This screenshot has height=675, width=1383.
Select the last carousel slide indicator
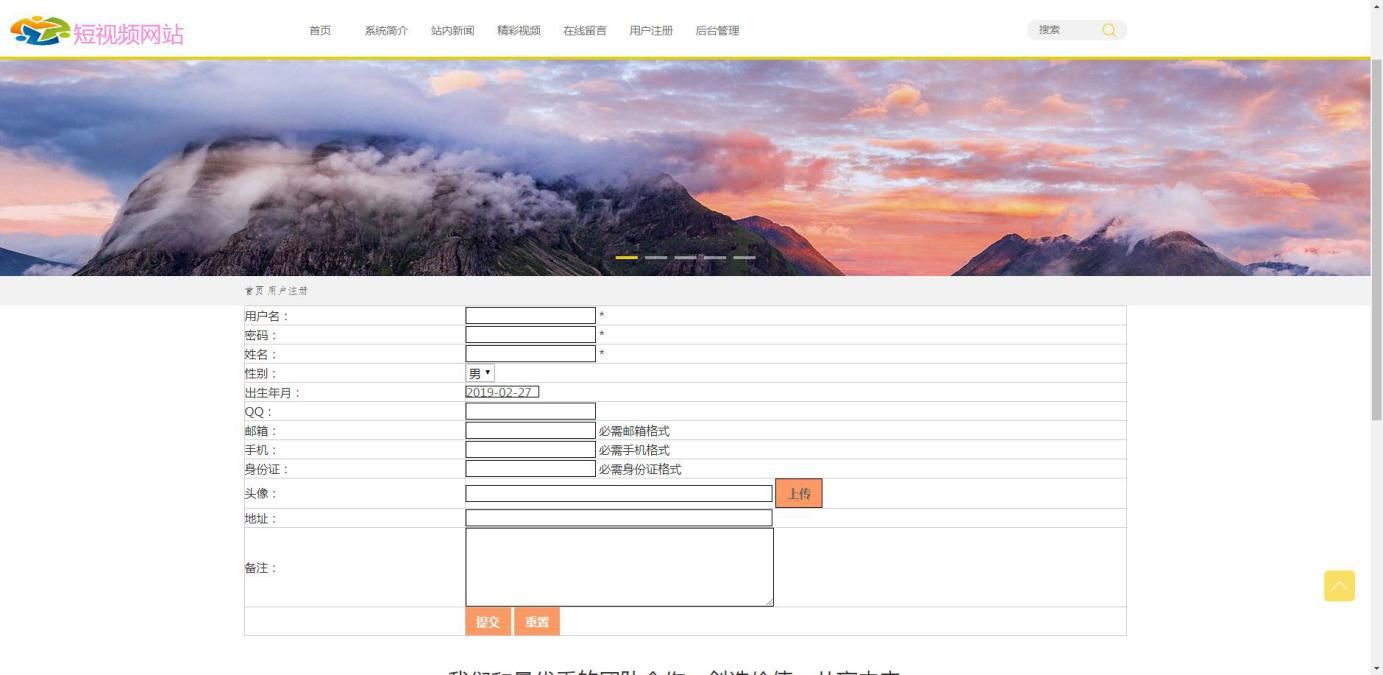744,258
